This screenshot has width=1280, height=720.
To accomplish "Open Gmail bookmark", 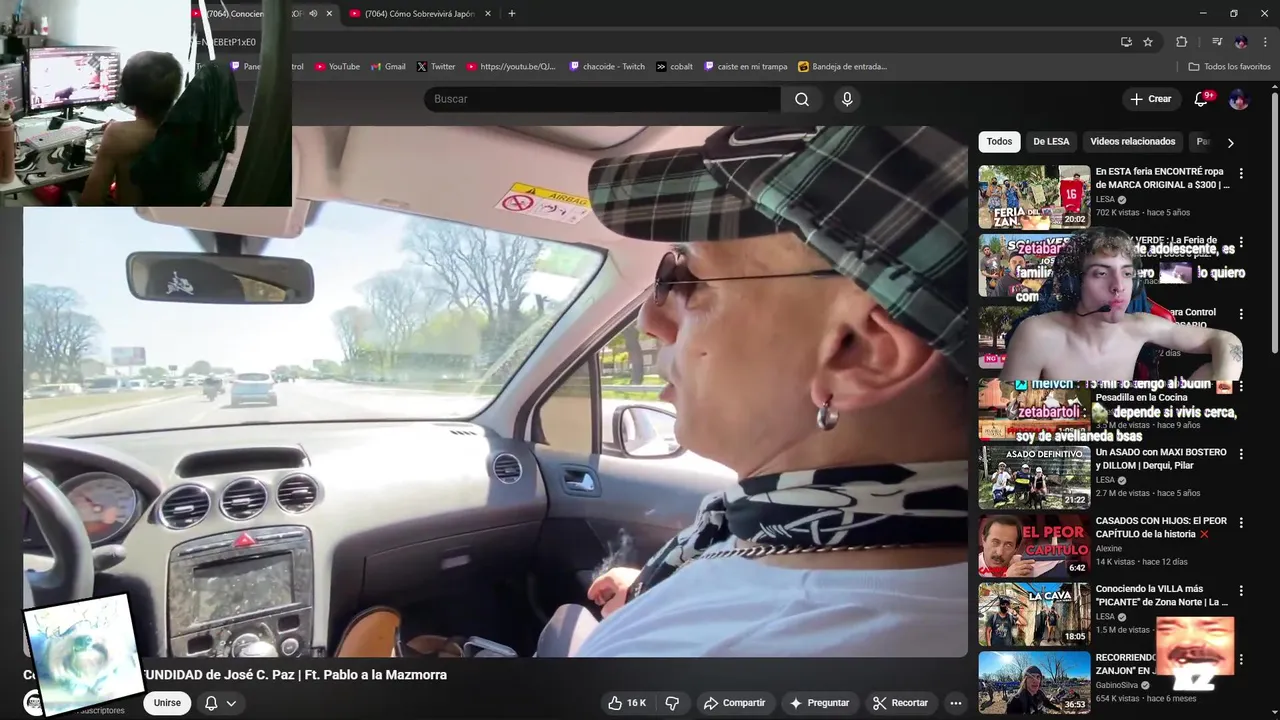I will tap(388, 67).
